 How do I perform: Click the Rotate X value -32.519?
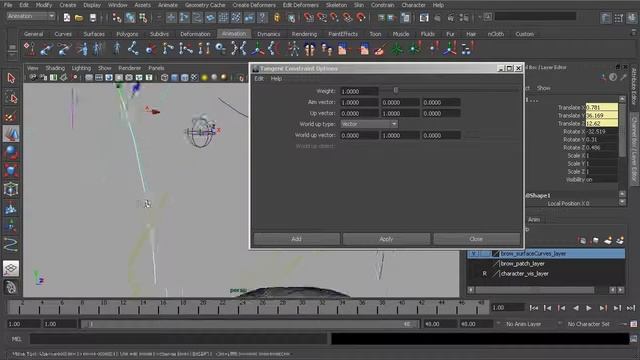click(602, 131)
